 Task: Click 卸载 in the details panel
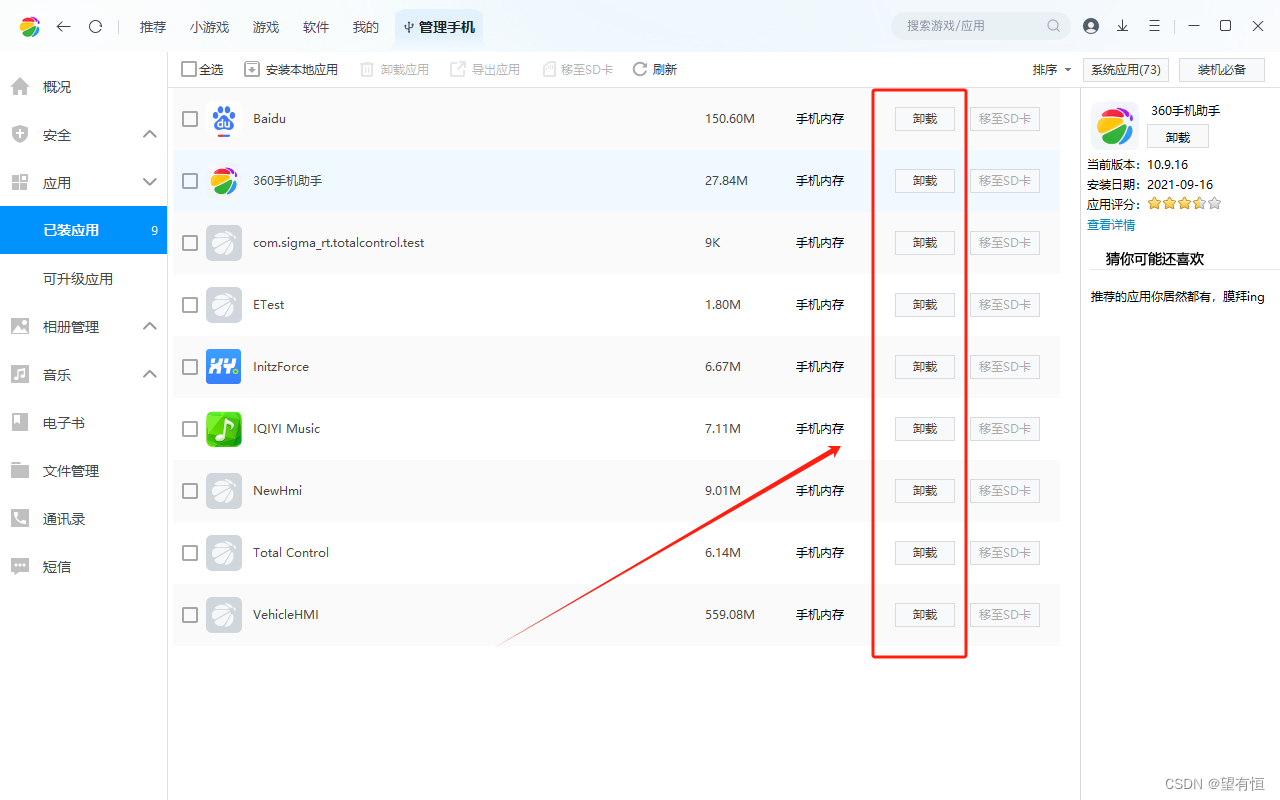(x=1178, y=137)
